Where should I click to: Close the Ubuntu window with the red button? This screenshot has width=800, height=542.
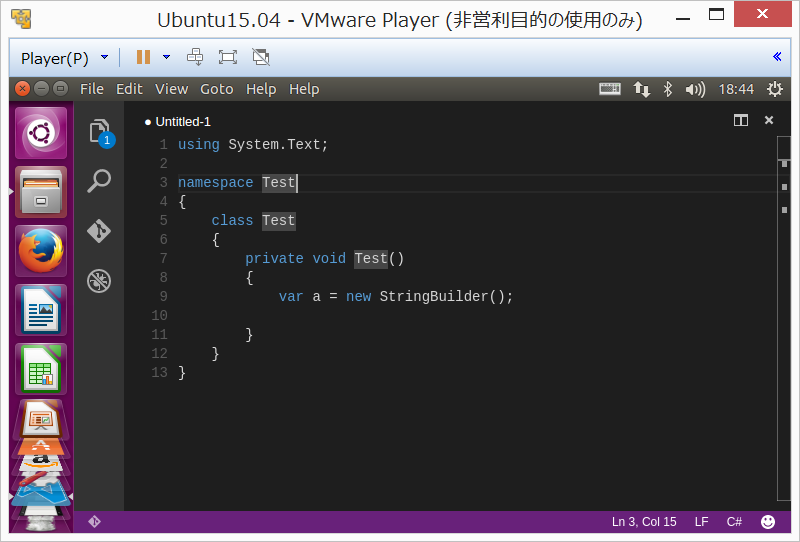22,89
